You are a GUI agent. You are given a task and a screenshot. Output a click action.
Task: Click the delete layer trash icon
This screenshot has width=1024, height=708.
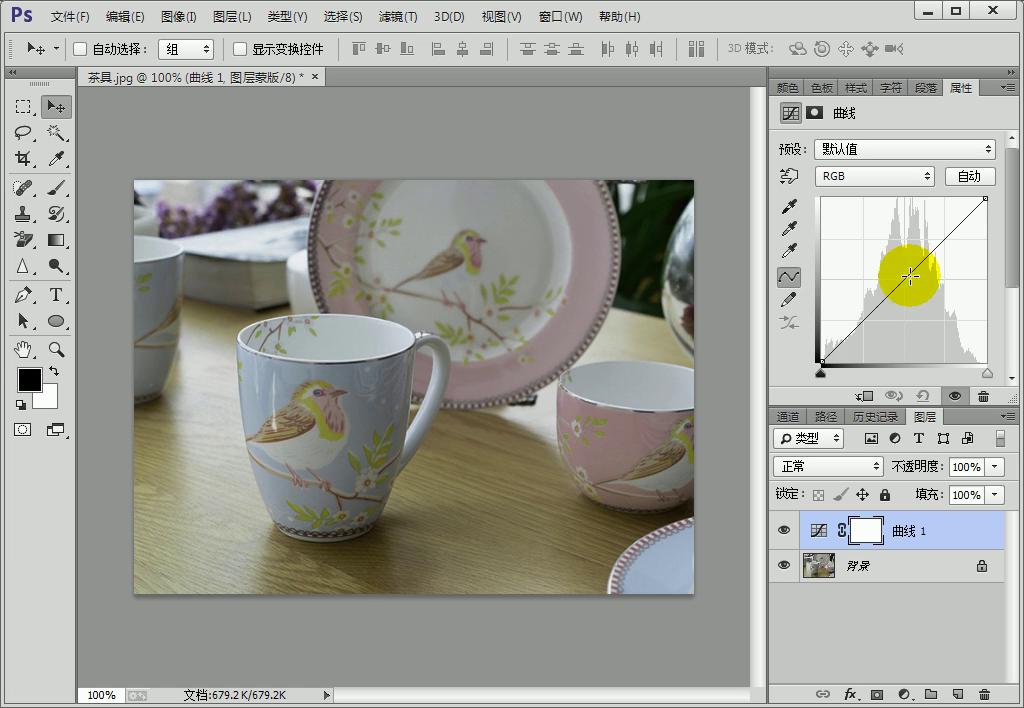(x=984, y=694)
